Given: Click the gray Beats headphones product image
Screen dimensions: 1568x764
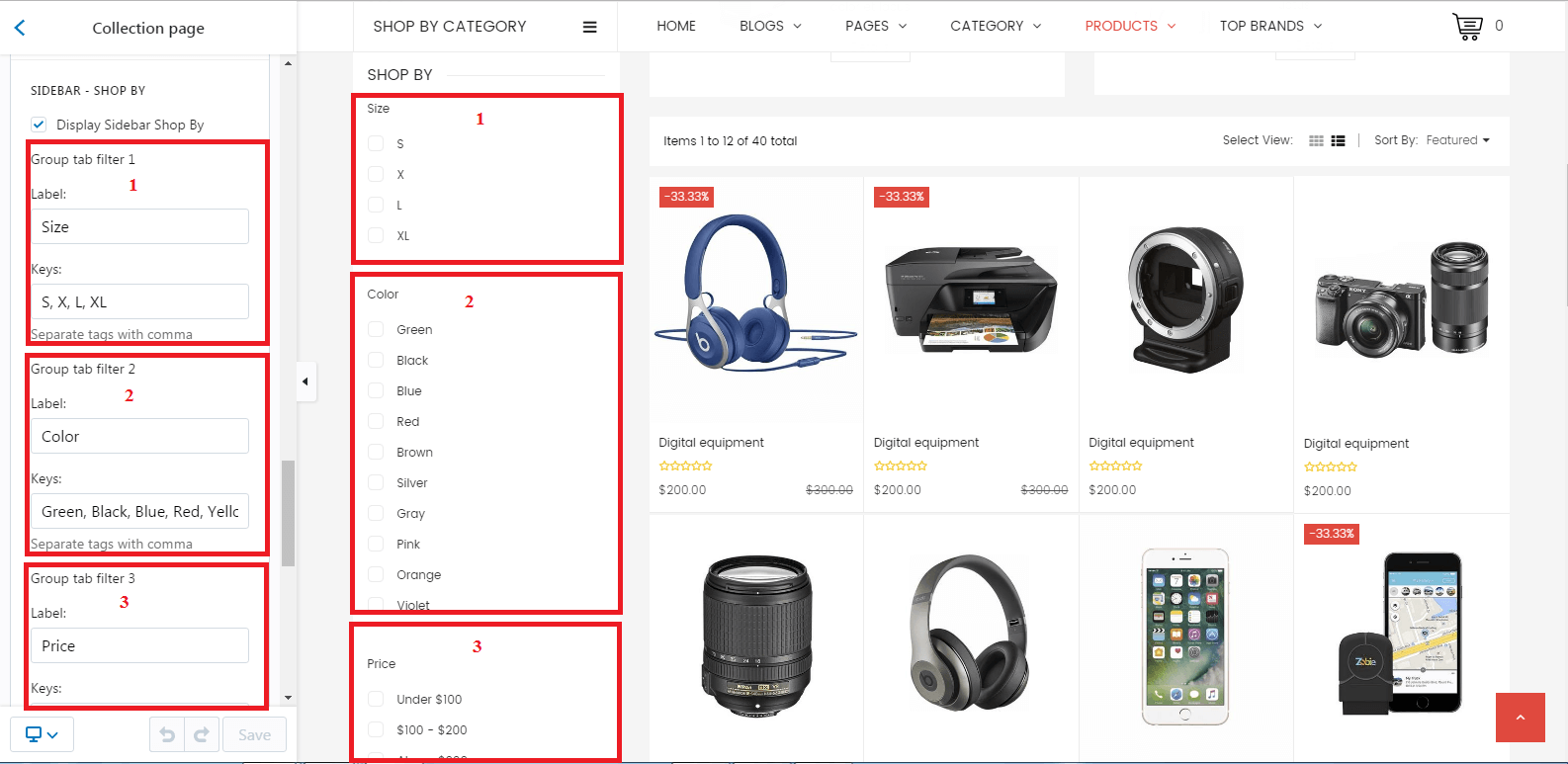Looking at the screenshot, I should tap(970, 634).
